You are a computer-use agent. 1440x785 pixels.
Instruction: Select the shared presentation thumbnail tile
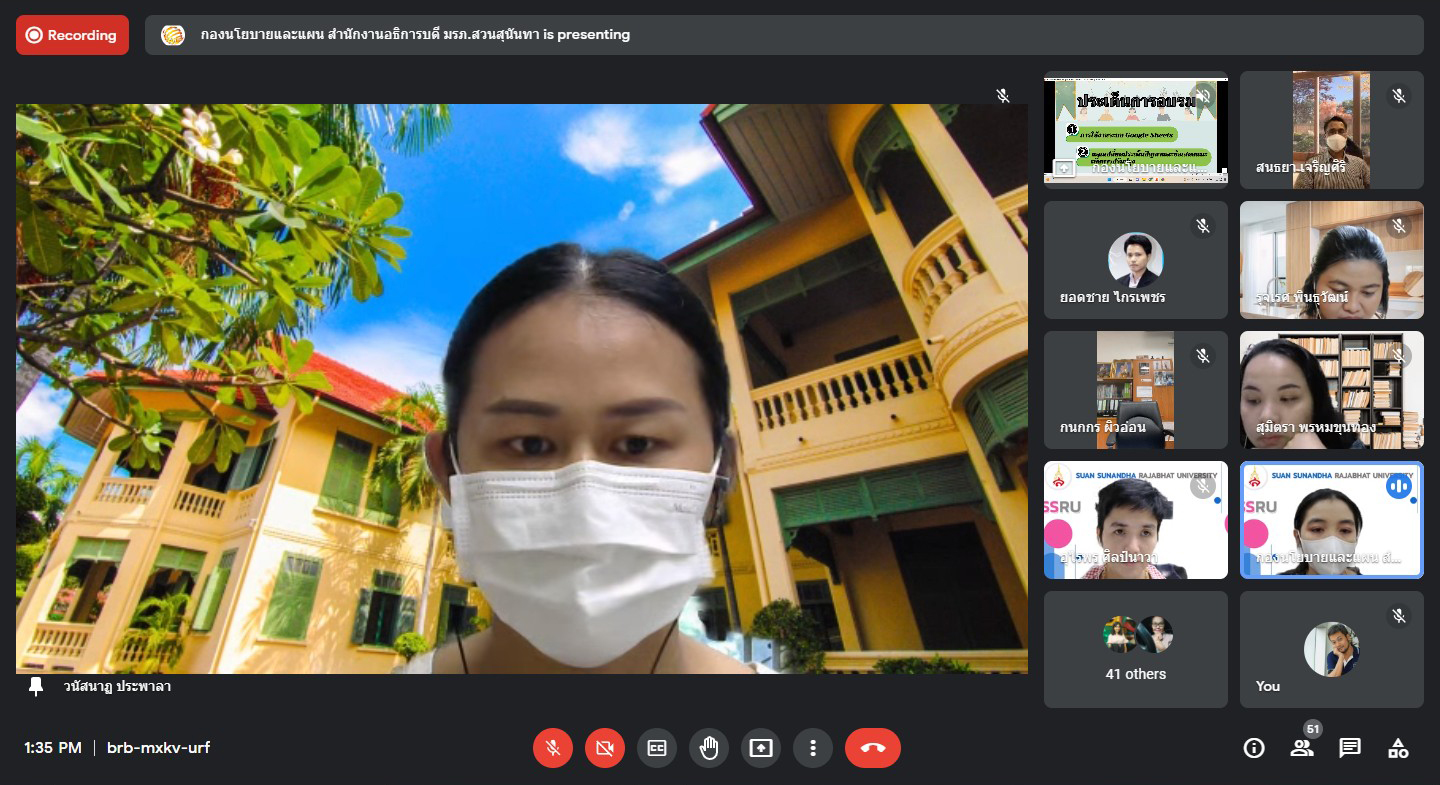click(1135, 129)
